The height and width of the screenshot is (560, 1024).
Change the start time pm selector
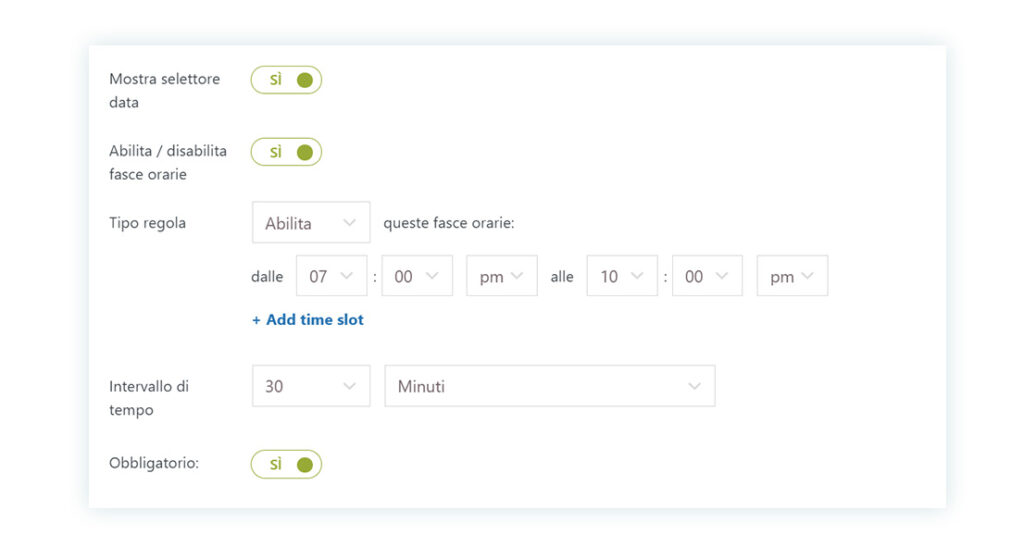click(x=502, y=276)
